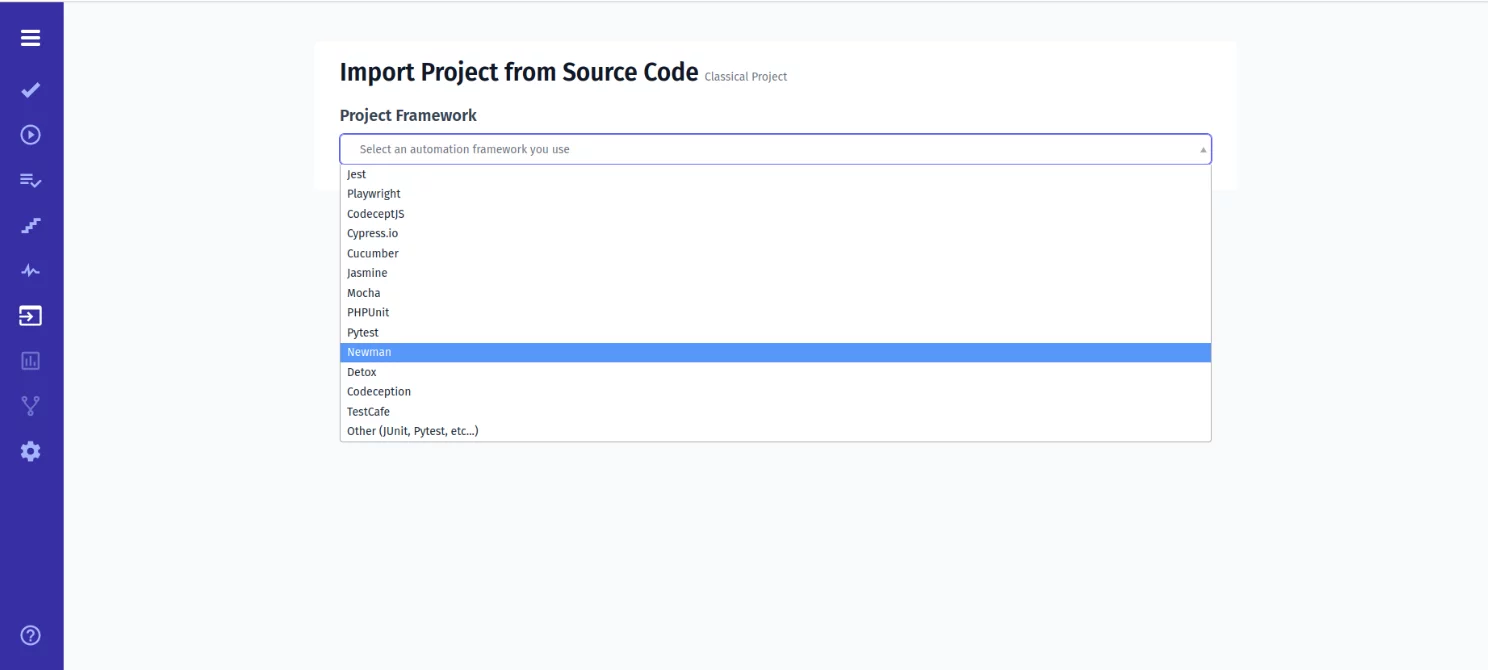Open the Settings gear icon

tap(30, 451)
